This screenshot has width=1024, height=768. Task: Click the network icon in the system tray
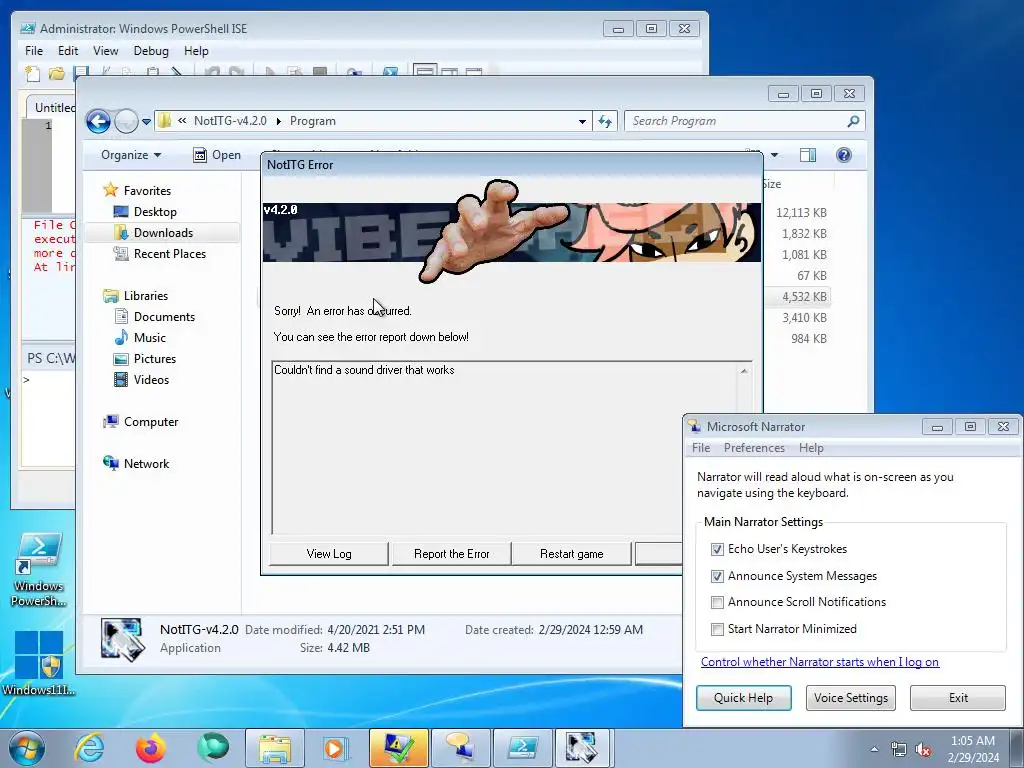pos(899,750)
